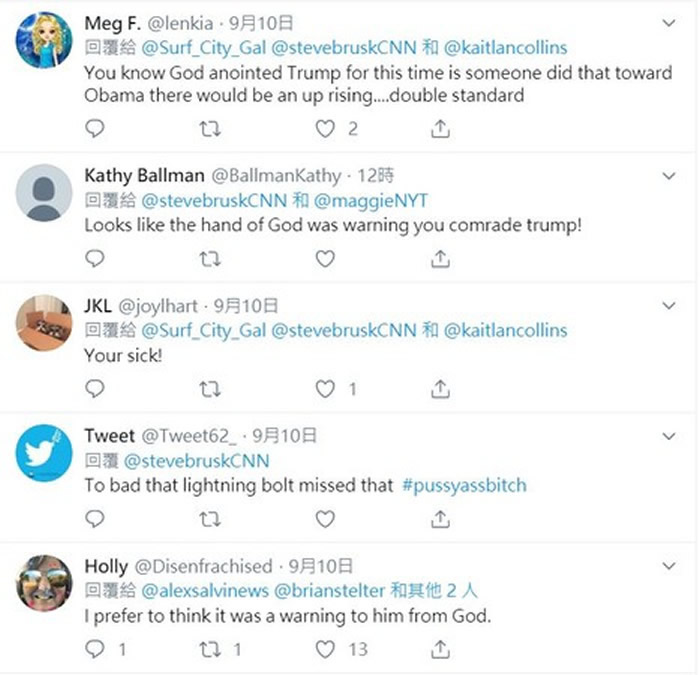700x675 pixels.
Task: Like Holly's tweet with 13 likes
Action: tap(325, 649)
